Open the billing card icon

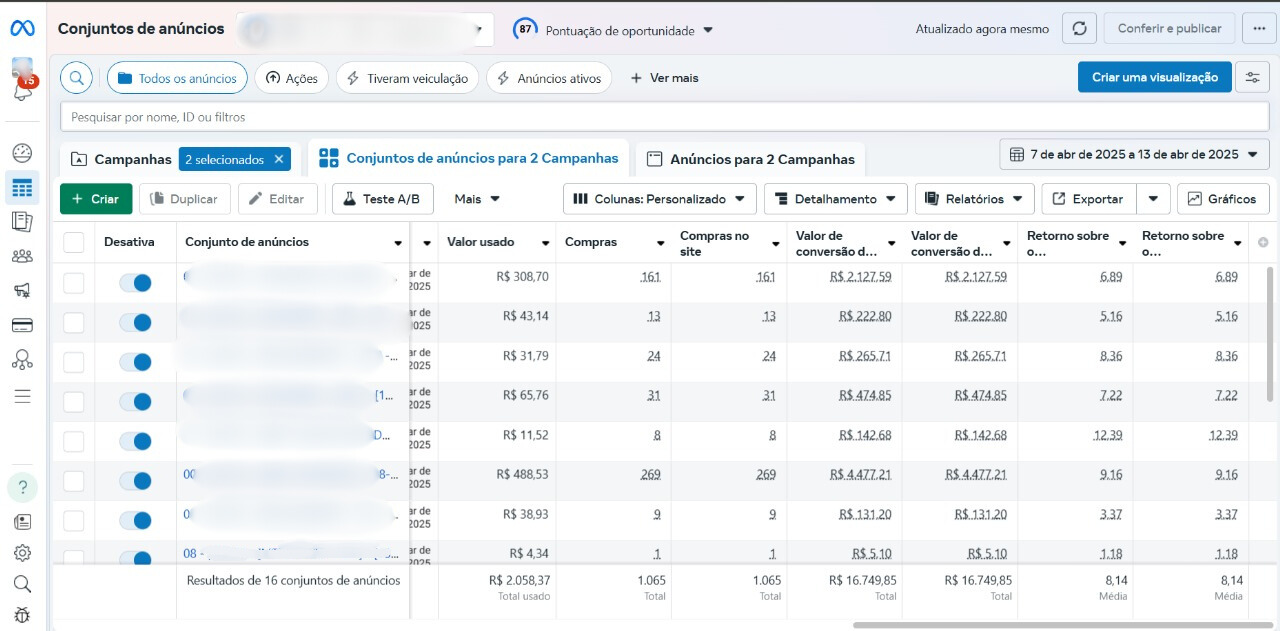[22, 325]
